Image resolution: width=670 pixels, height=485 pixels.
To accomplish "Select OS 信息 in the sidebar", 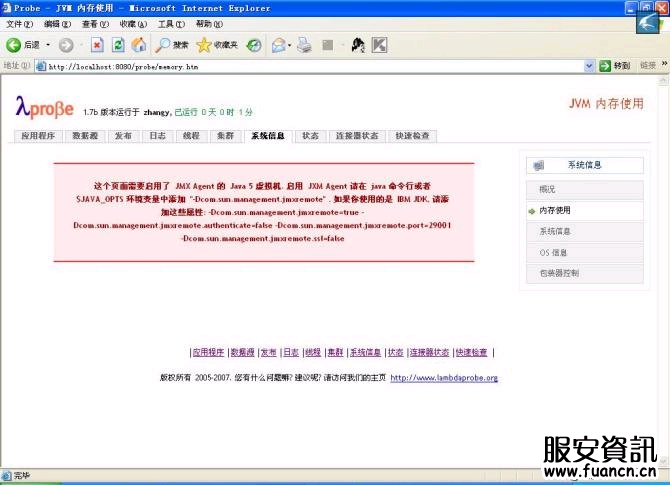I will (585, 253).
